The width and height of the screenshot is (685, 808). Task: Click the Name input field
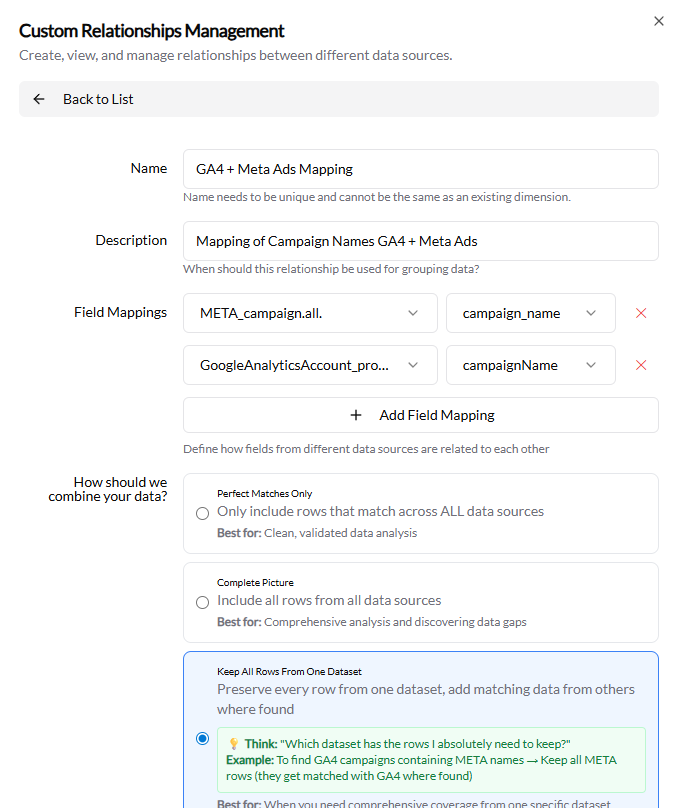(420, 169)
